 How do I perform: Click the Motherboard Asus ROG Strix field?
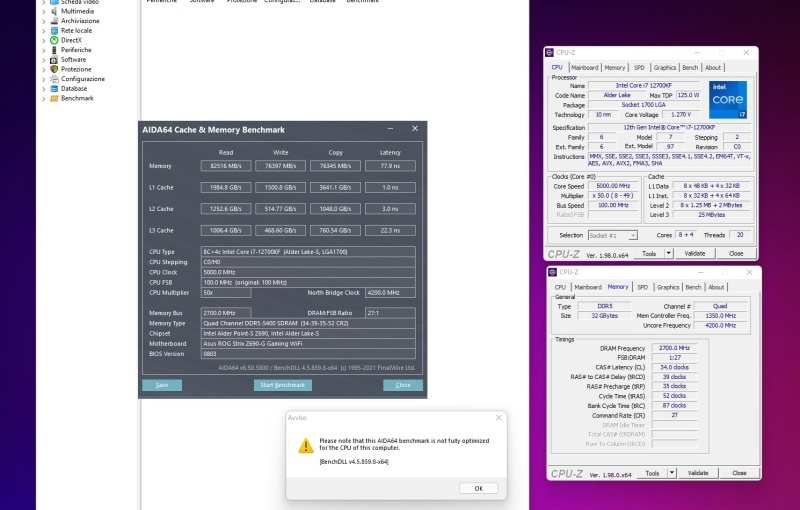point(308,344)
